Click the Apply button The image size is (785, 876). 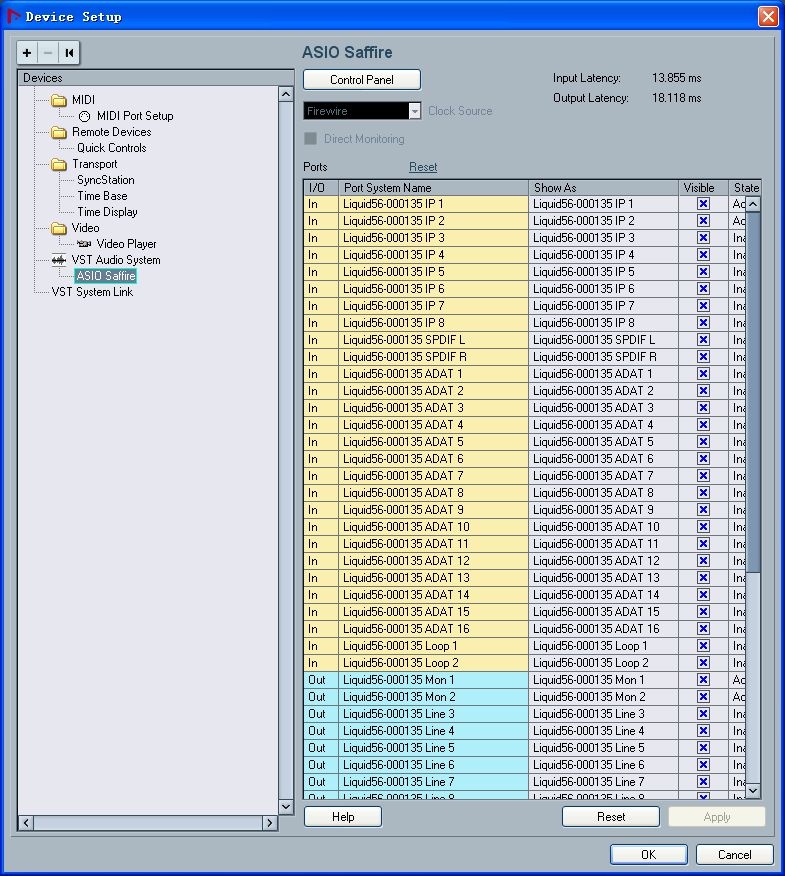pos(717,817)
